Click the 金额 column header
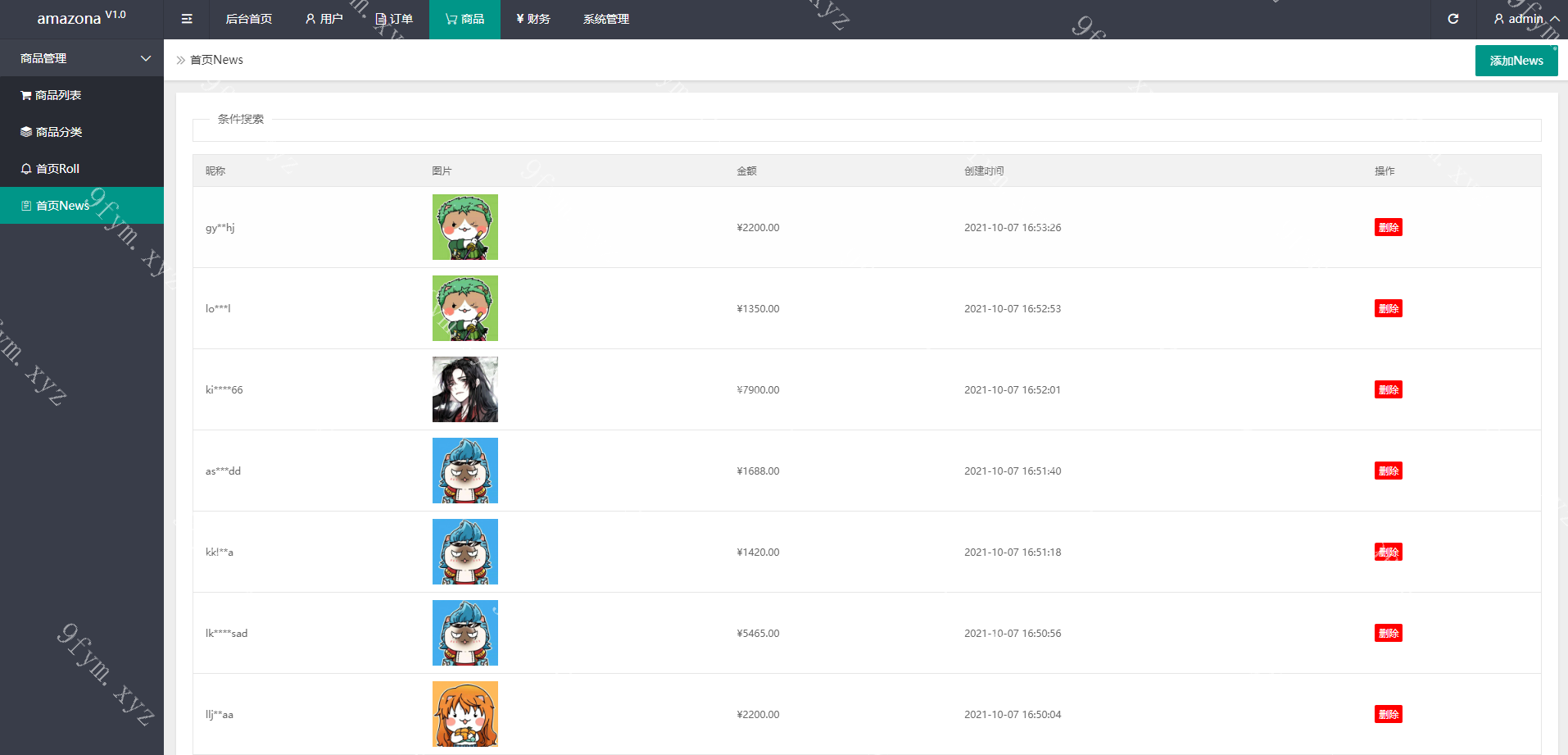Screen dimensions: 1568x755 (746, 171)
